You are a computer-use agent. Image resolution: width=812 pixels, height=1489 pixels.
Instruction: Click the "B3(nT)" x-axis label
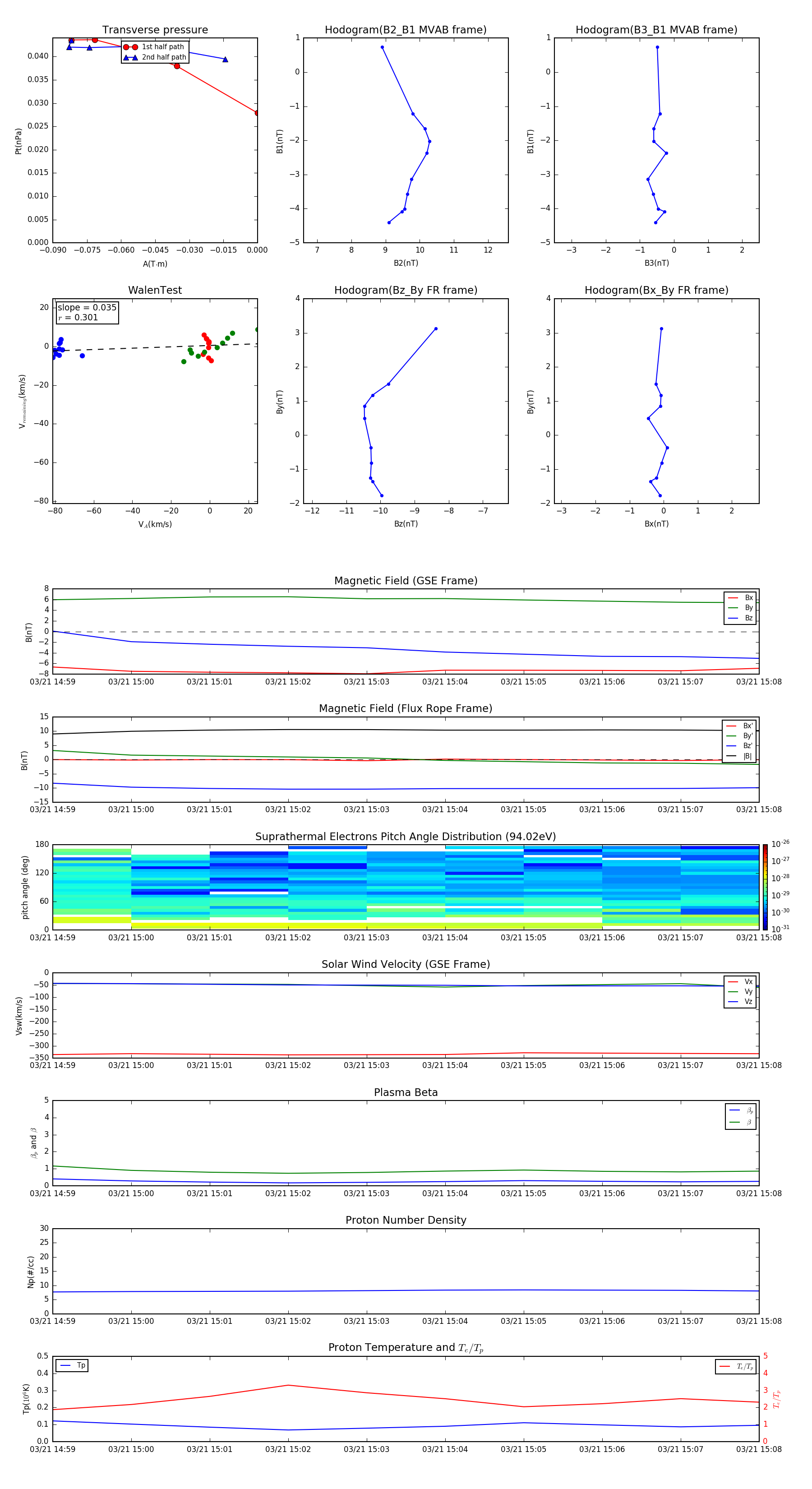click(656, 263)
